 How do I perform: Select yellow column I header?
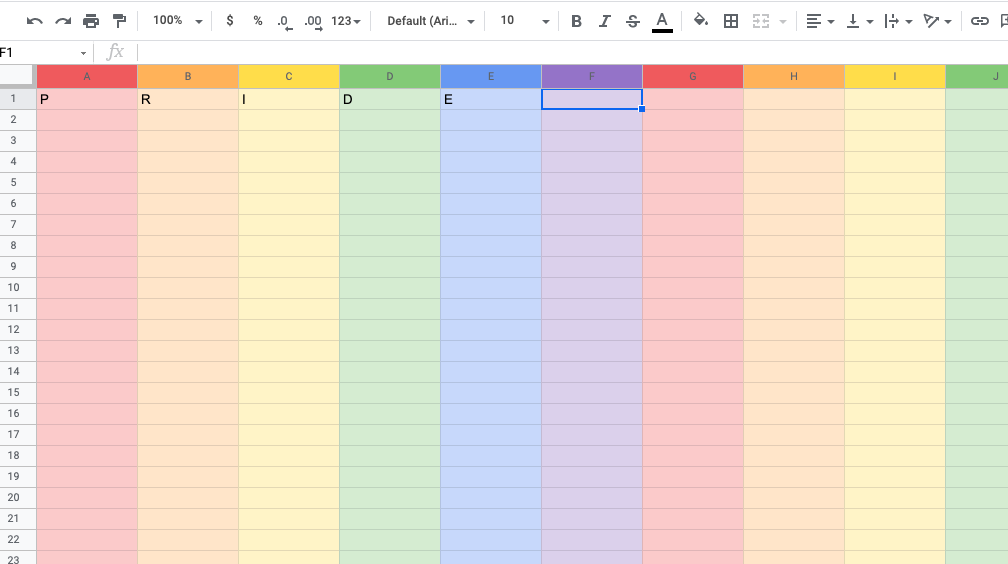(894, 77)
